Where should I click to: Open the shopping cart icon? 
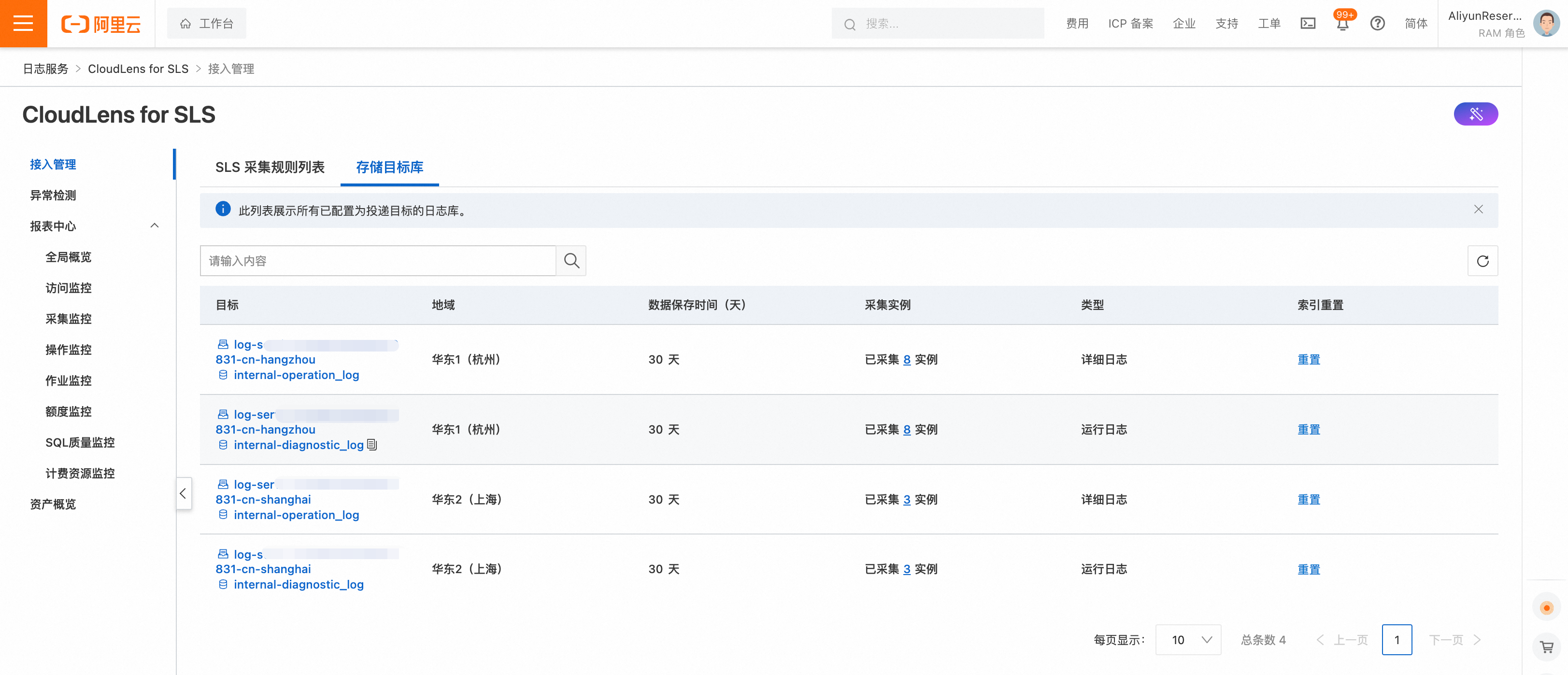[x=1547, y=647]
